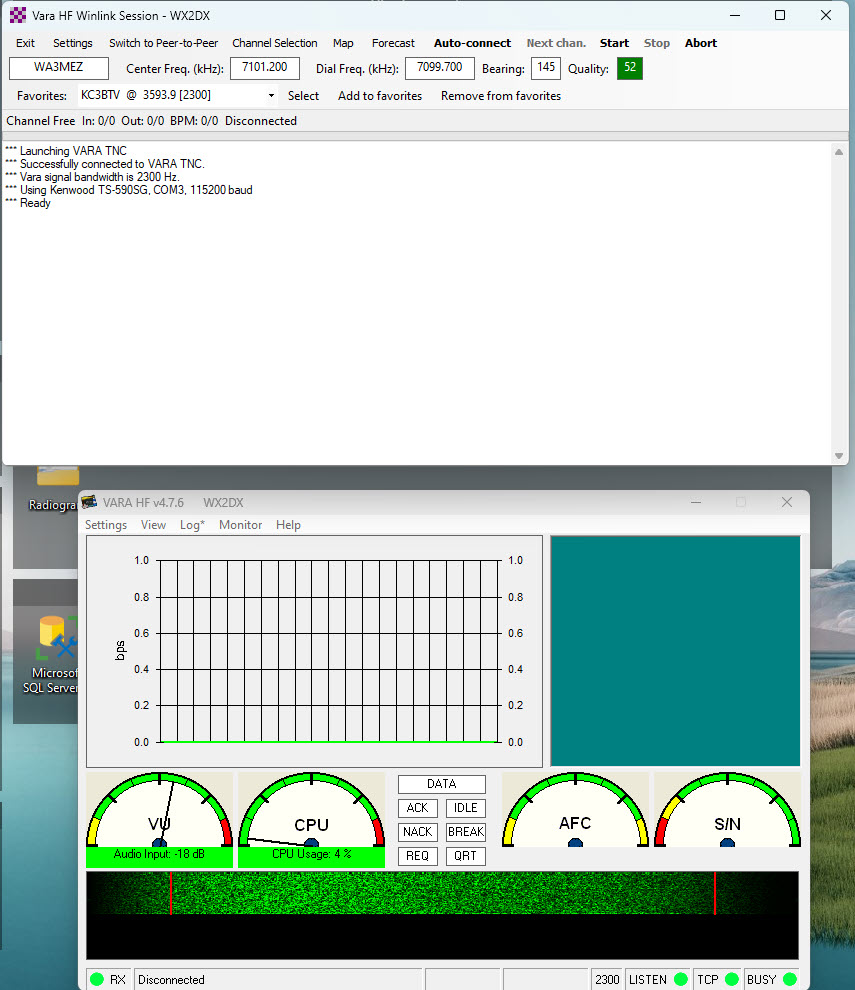Screen dimensions: 855x990
Task: Click the BUSY status indicator light
Action: click(790, 979)
